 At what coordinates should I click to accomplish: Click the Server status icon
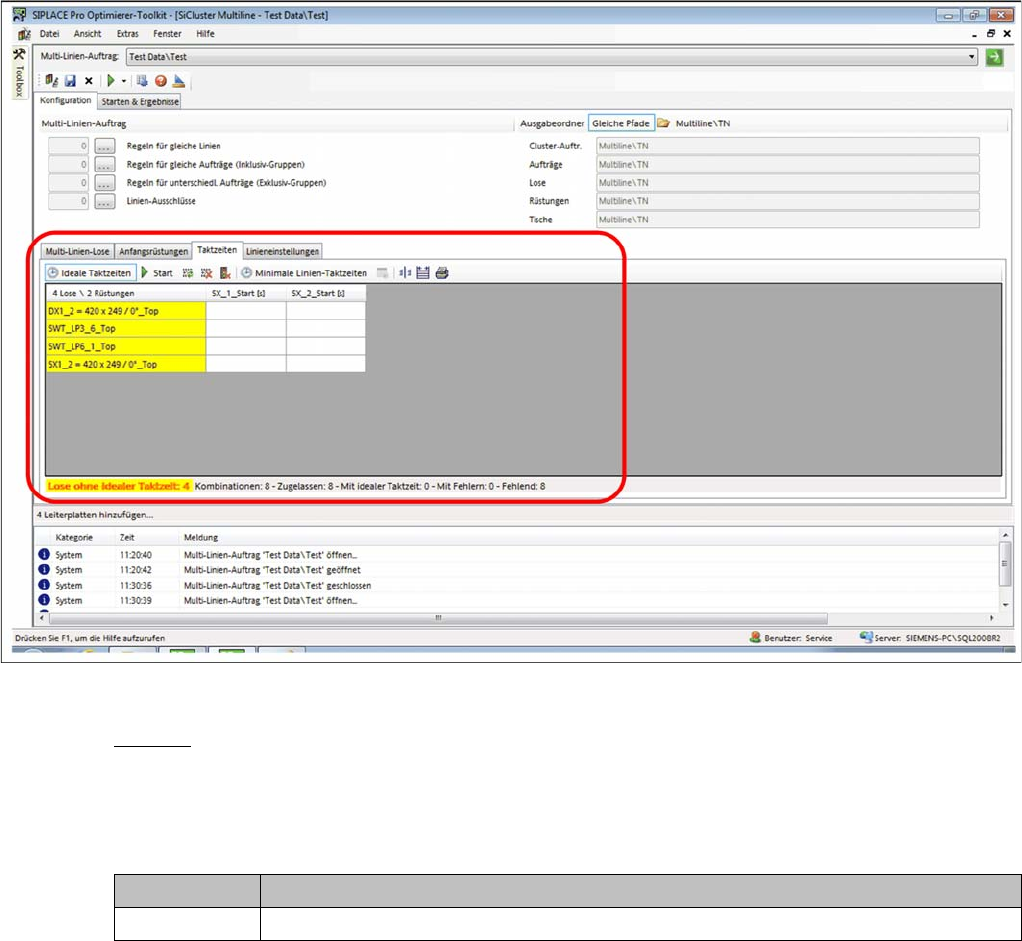click(866, 637)
